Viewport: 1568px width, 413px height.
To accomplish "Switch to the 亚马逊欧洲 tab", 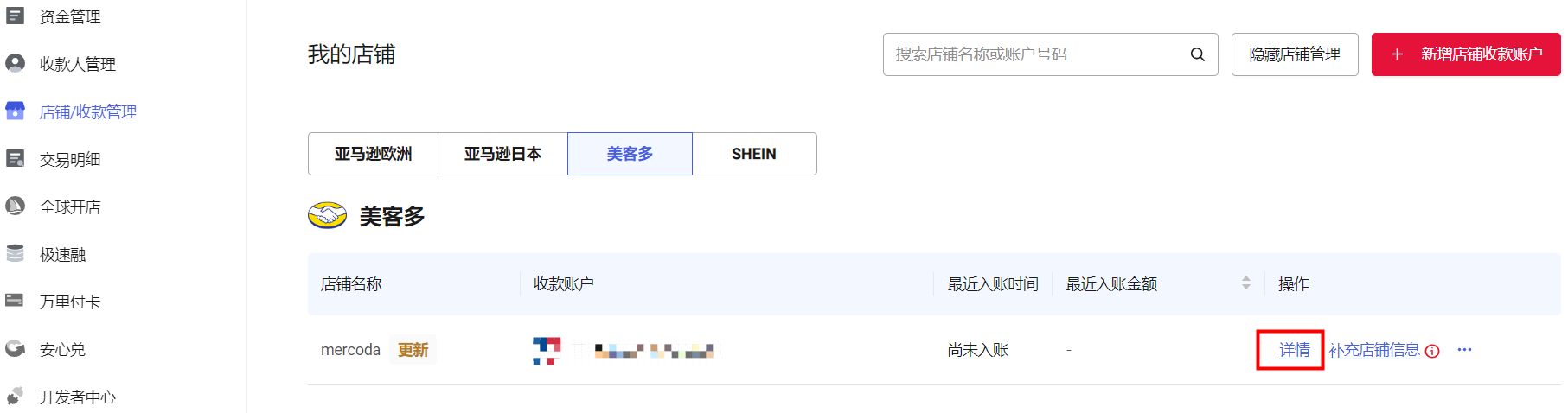I will [373, 154].
